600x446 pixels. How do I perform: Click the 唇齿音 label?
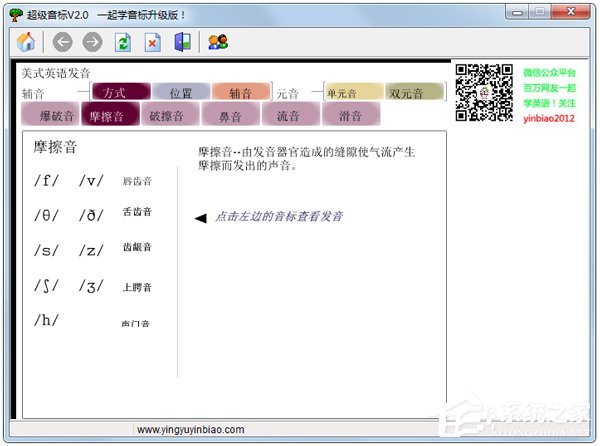point(137,181)
